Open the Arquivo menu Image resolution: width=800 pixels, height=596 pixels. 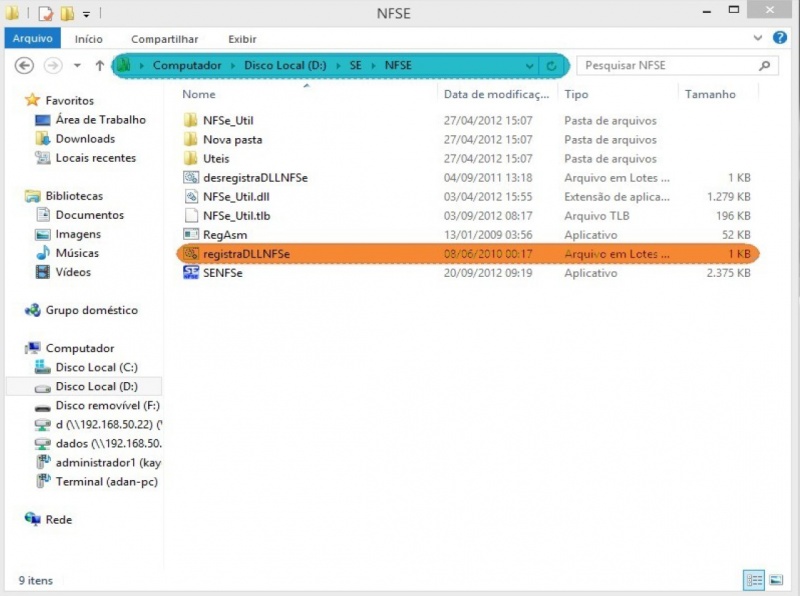click(x=32, y=39)
